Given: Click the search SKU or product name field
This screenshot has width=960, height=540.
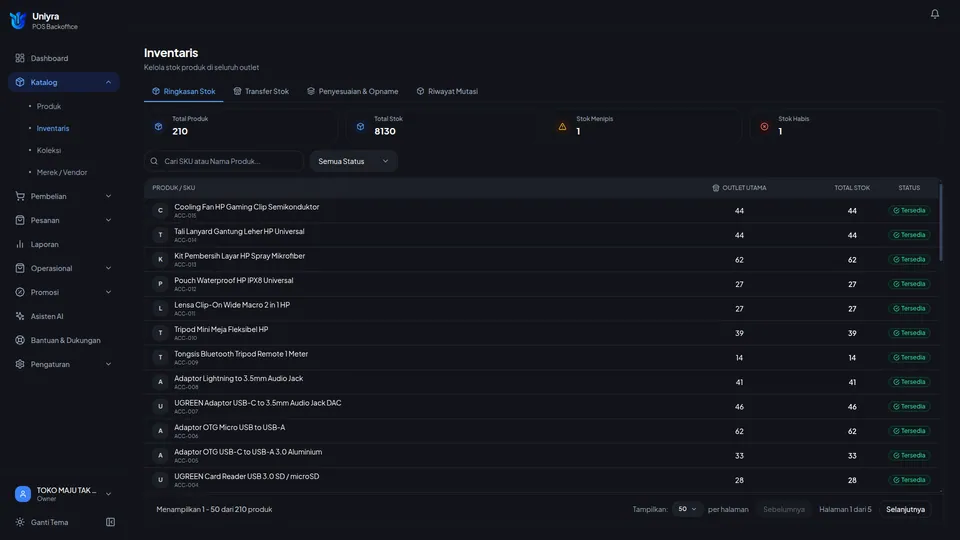Looking at the screenshot, I should (x=224, y=161).
